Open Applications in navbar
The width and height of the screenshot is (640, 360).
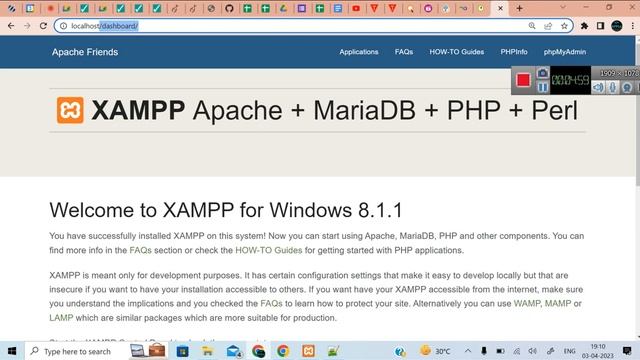point(359,52)
